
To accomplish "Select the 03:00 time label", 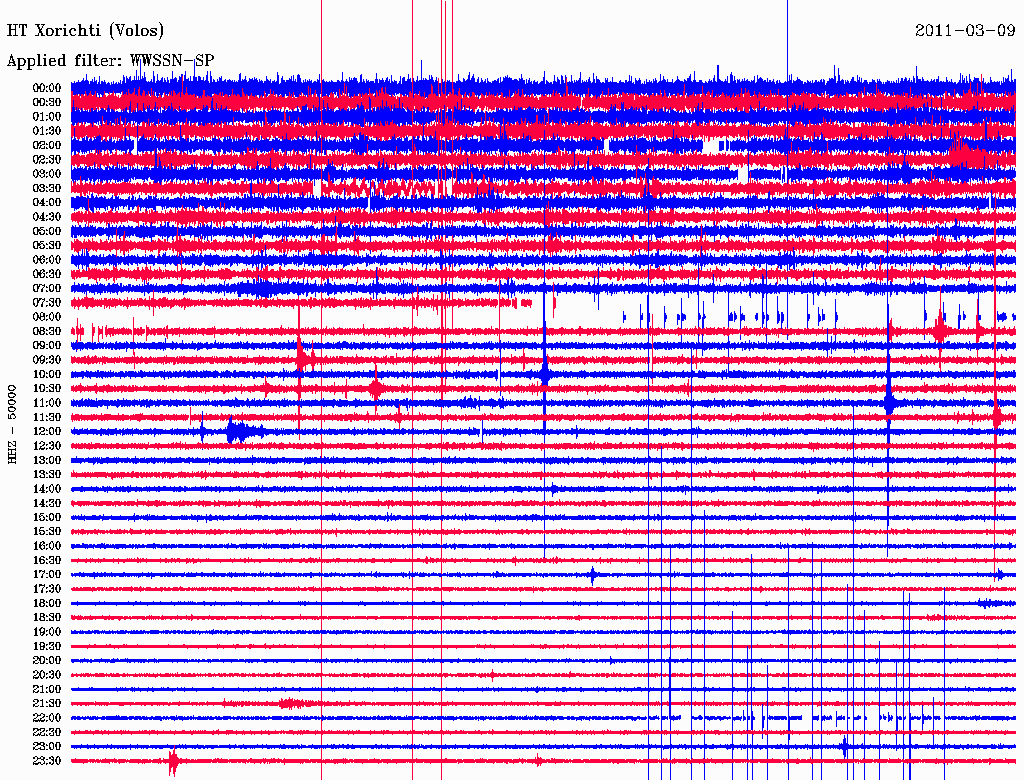I will pos(47,174).
